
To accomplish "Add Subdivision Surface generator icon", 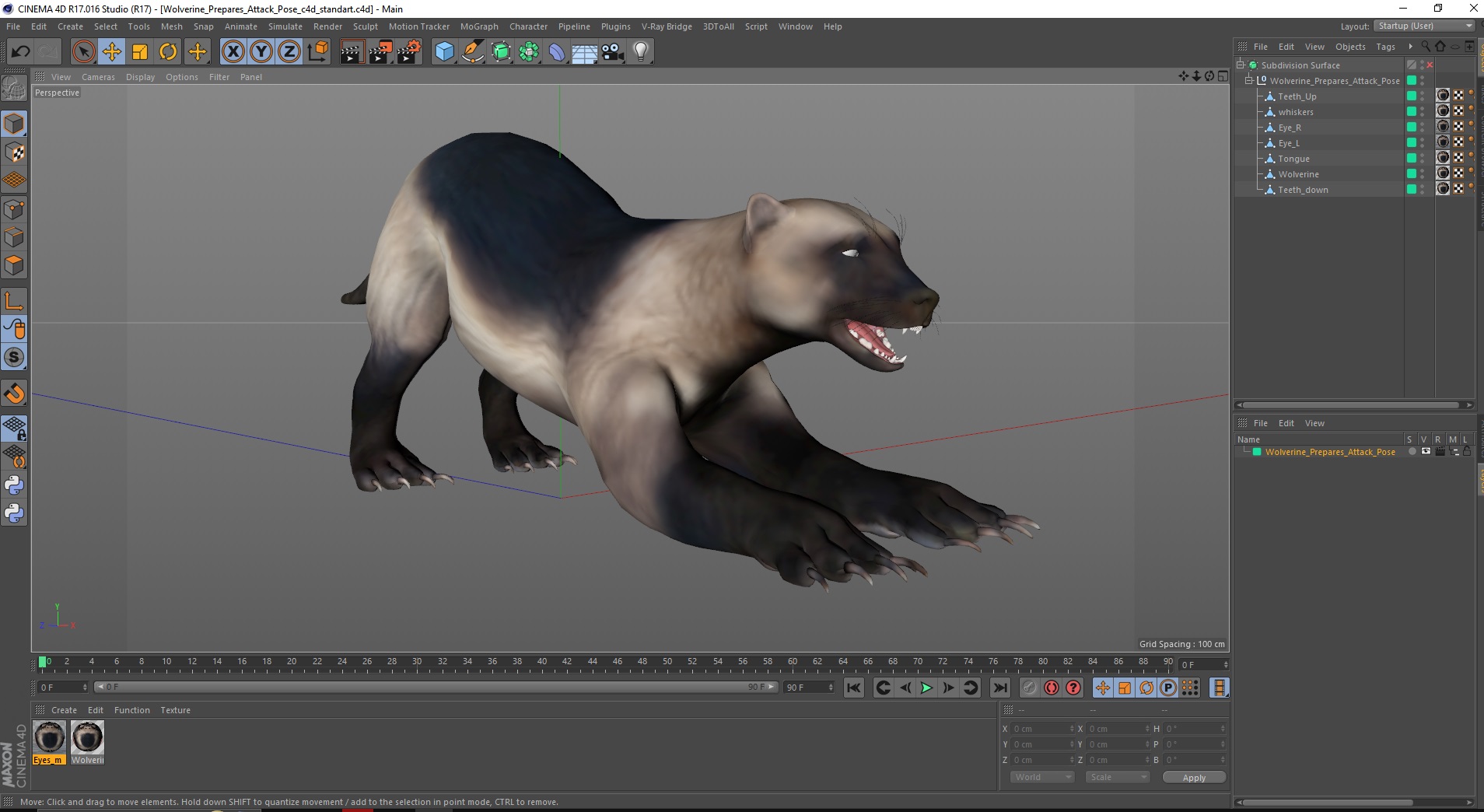I will (501, 52).
